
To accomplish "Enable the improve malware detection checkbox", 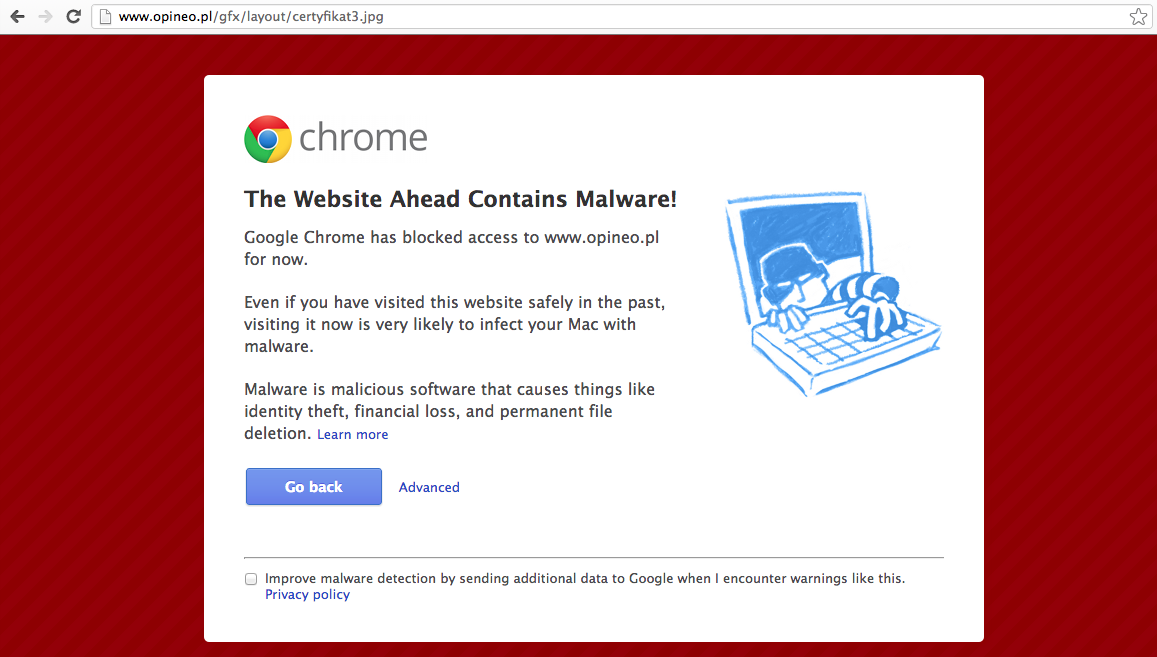I will pos(251,579).
